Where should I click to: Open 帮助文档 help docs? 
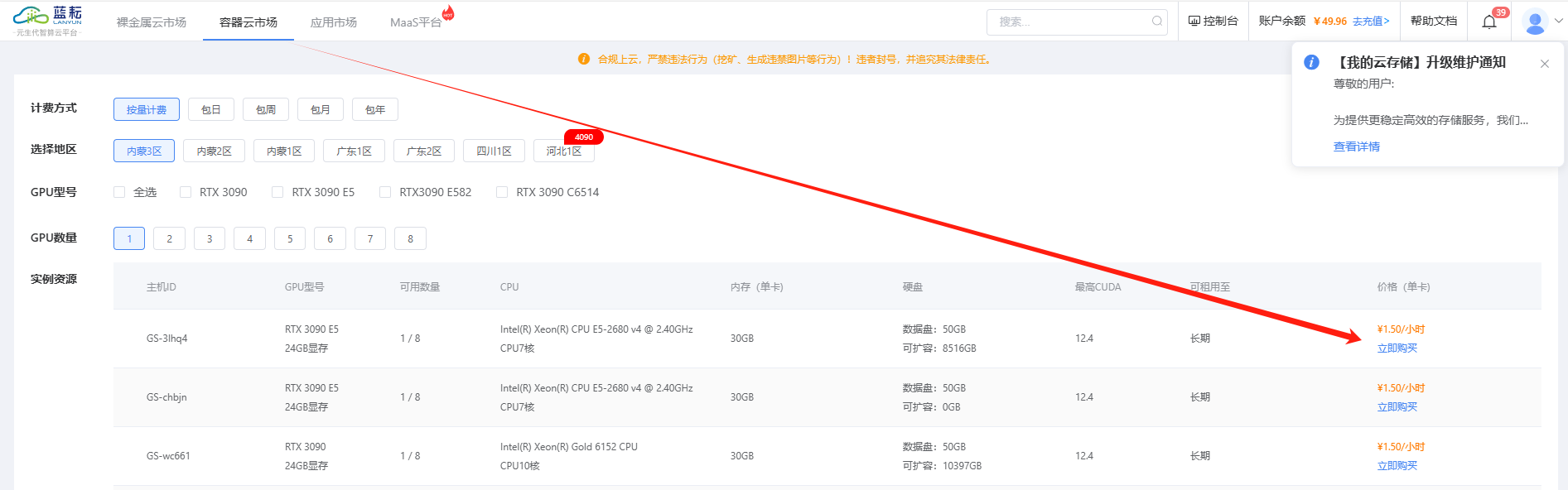pyautogui.click(x=1434, y=21)
